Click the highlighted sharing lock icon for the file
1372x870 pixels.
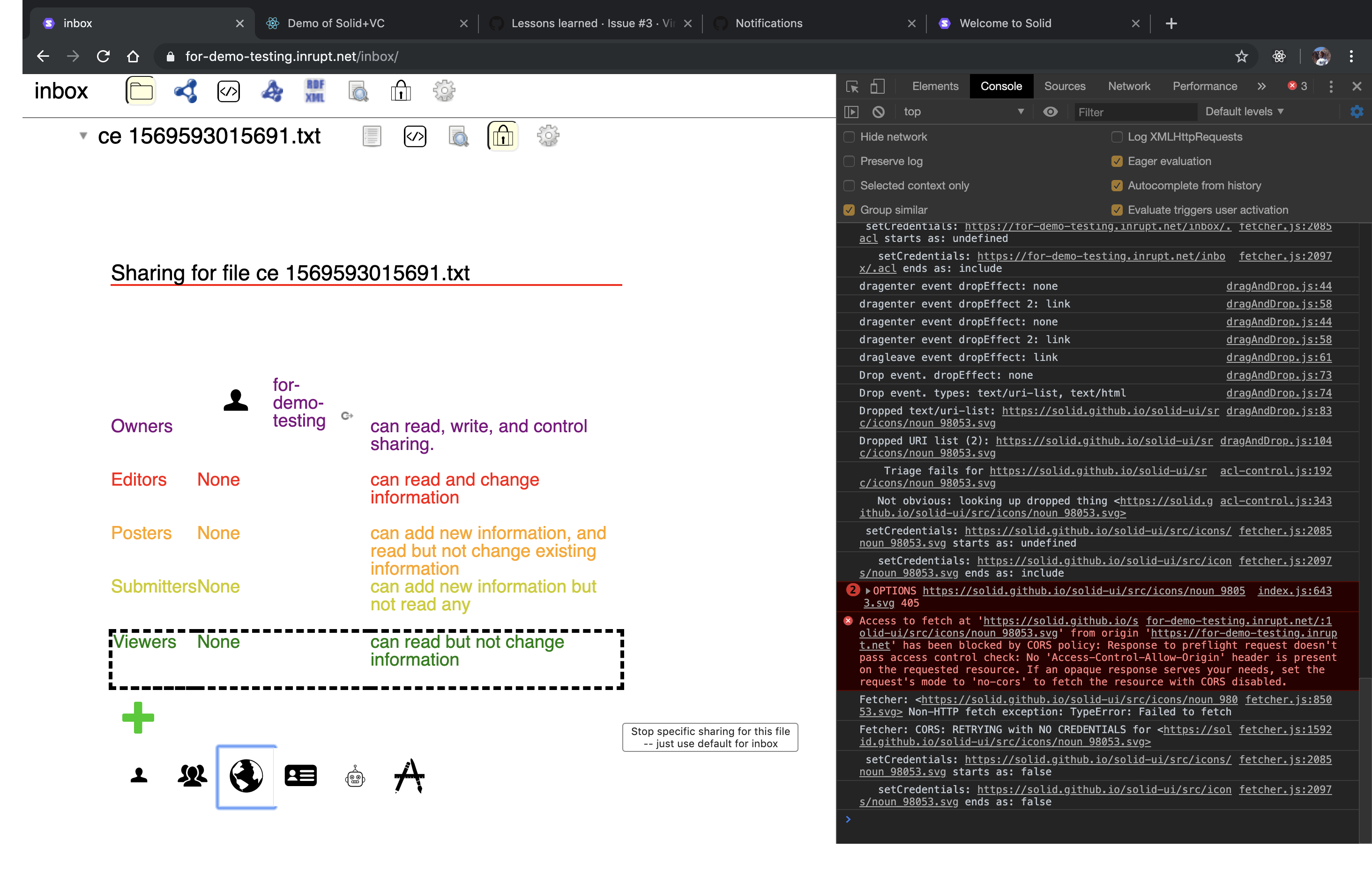502,136
